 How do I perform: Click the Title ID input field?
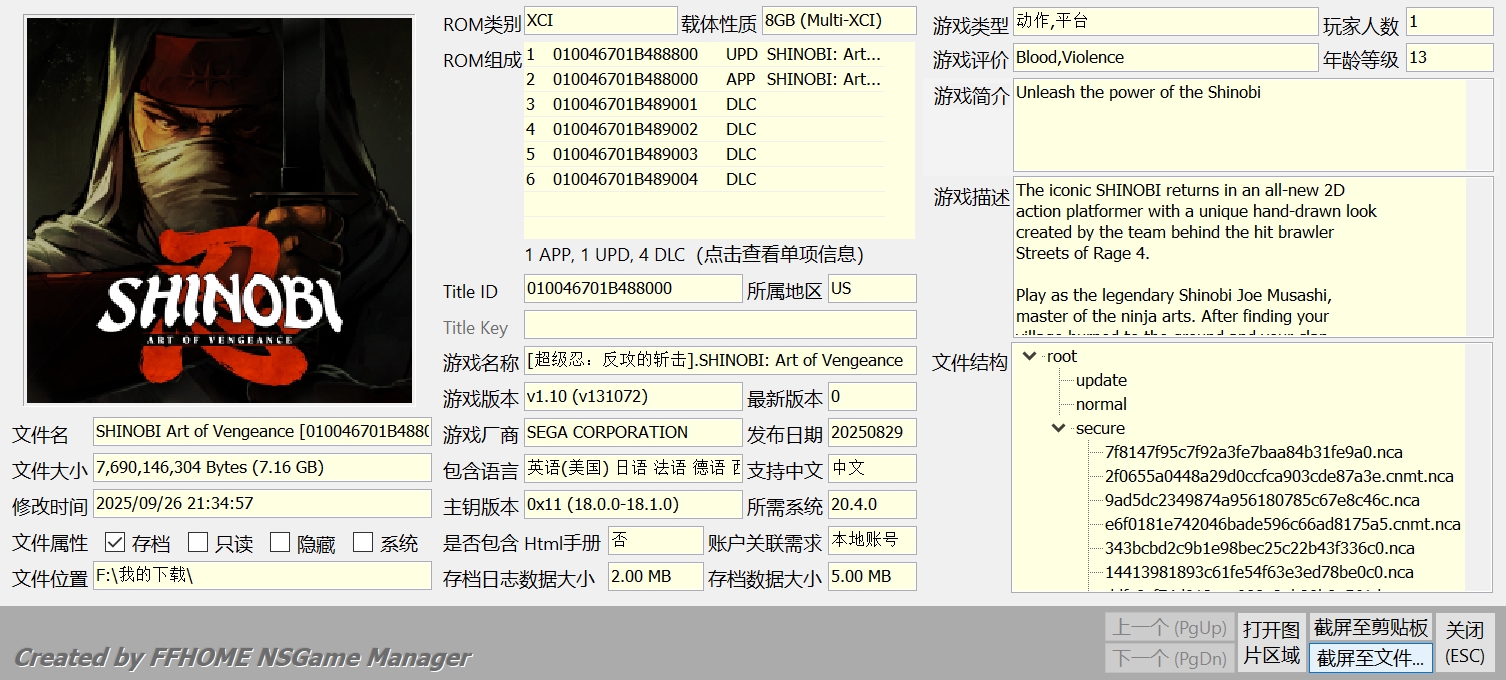(x=632, y=289)
